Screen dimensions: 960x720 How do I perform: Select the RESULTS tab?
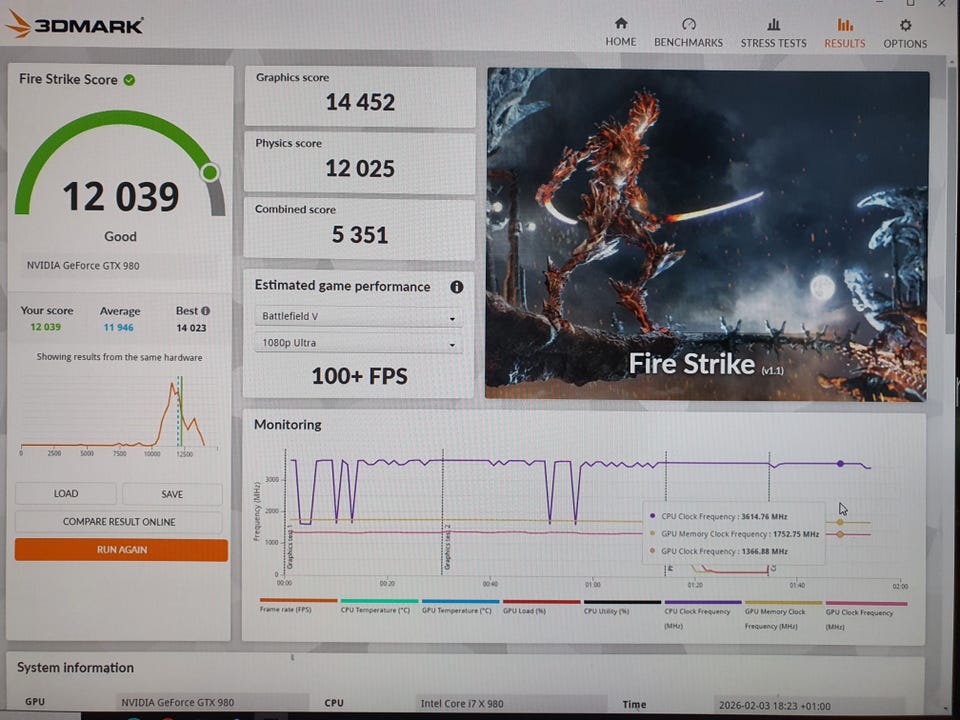tap(844, 33)
